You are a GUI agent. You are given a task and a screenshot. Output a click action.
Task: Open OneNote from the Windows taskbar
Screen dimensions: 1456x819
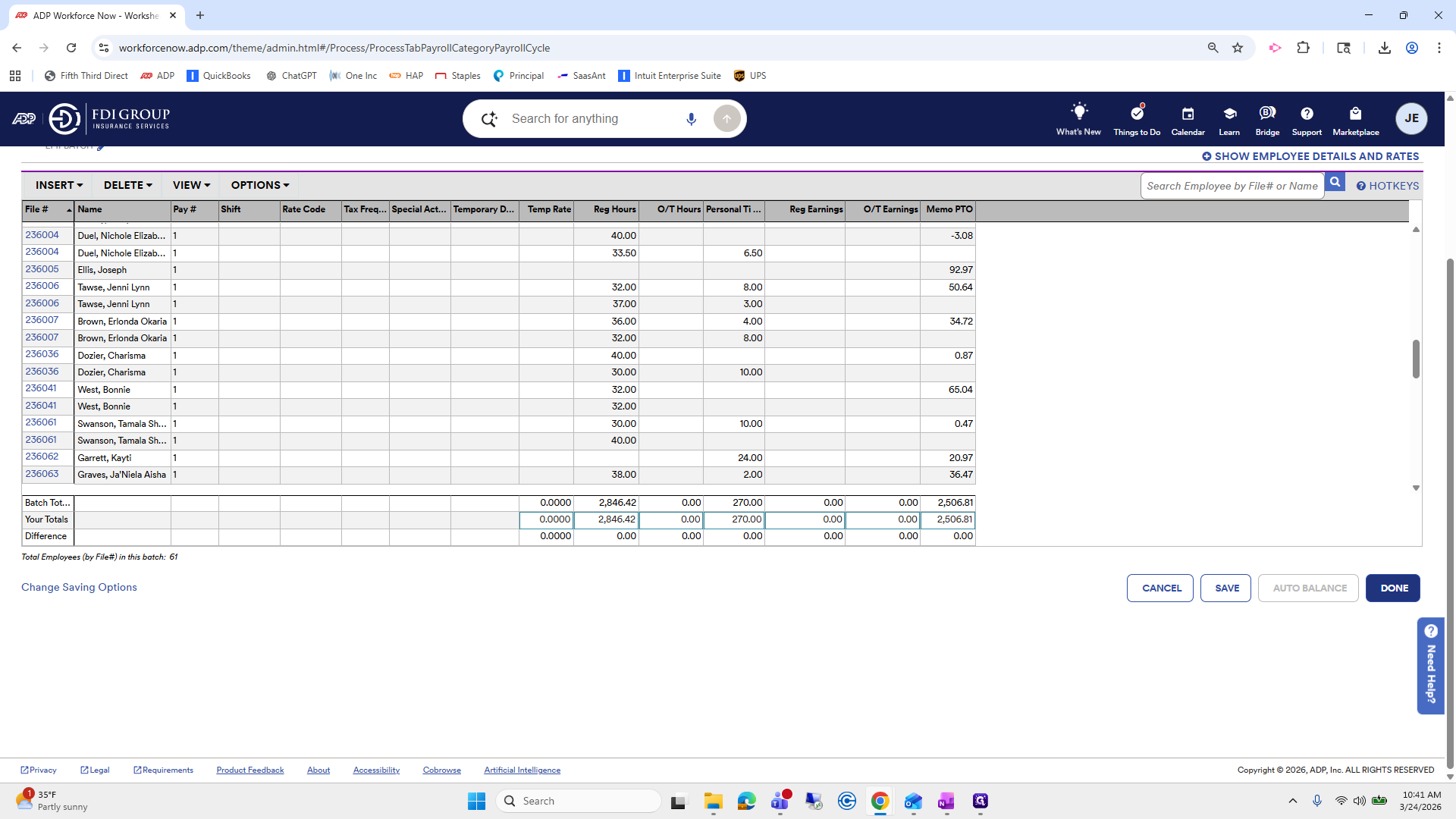[946, 801]
